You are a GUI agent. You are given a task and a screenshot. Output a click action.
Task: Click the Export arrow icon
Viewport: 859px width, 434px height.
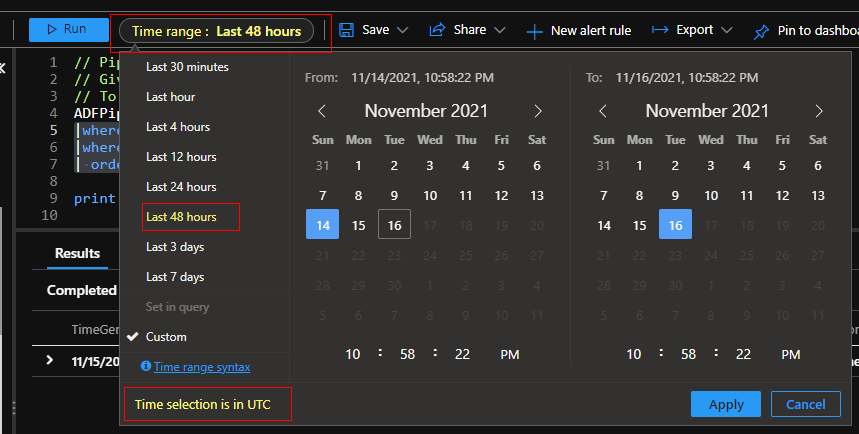tap(660, 30)
